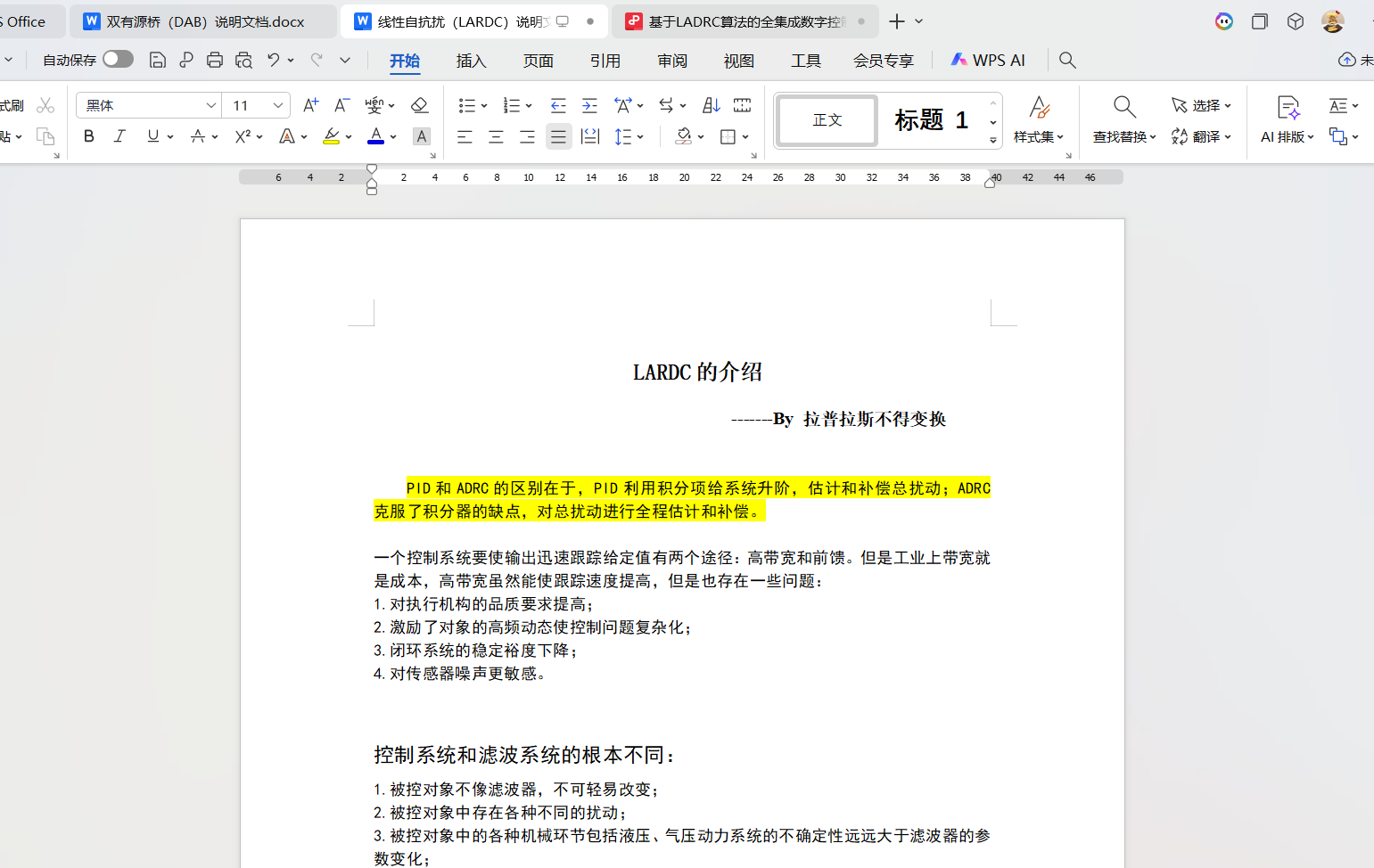Click the save document icon

(158, 60)
